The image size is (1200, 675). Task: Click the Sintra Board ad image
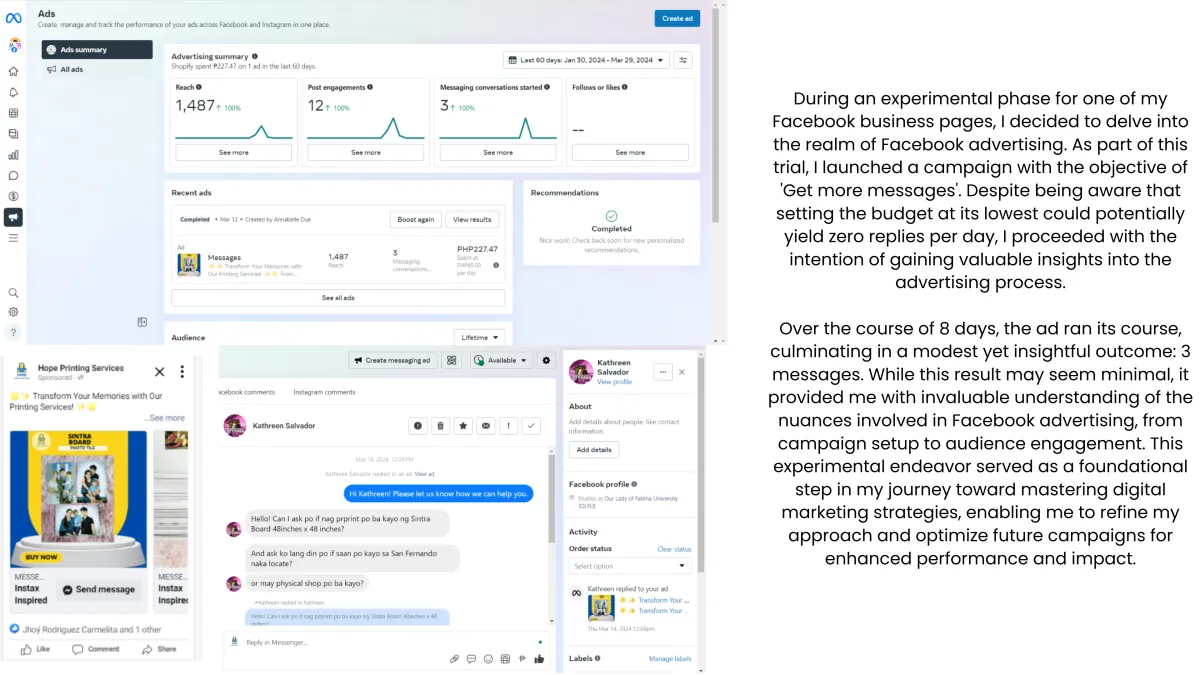tap(78, 500)
